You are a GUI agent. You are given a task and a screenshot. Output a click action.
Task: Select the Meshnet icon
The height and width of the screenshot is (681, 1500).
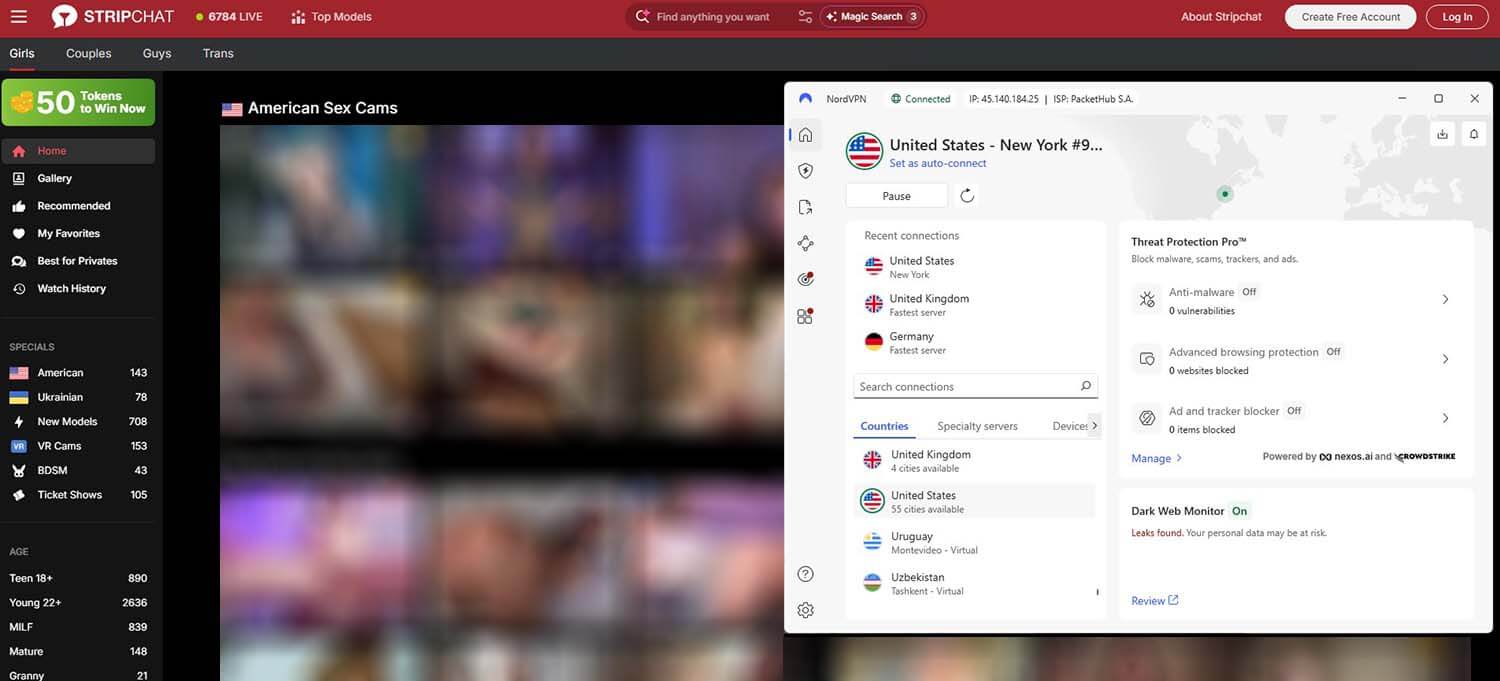point(805,242)
